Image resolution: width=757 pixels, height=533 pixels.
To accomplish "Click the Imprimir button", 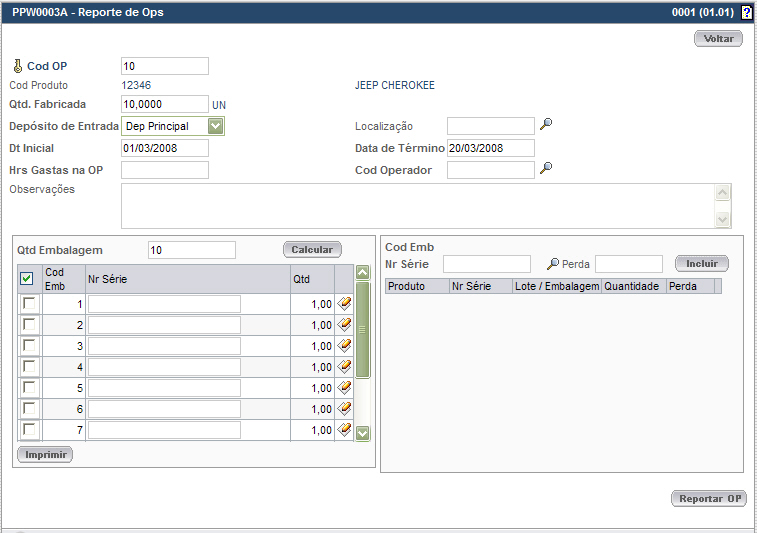I will coord(45,454).
